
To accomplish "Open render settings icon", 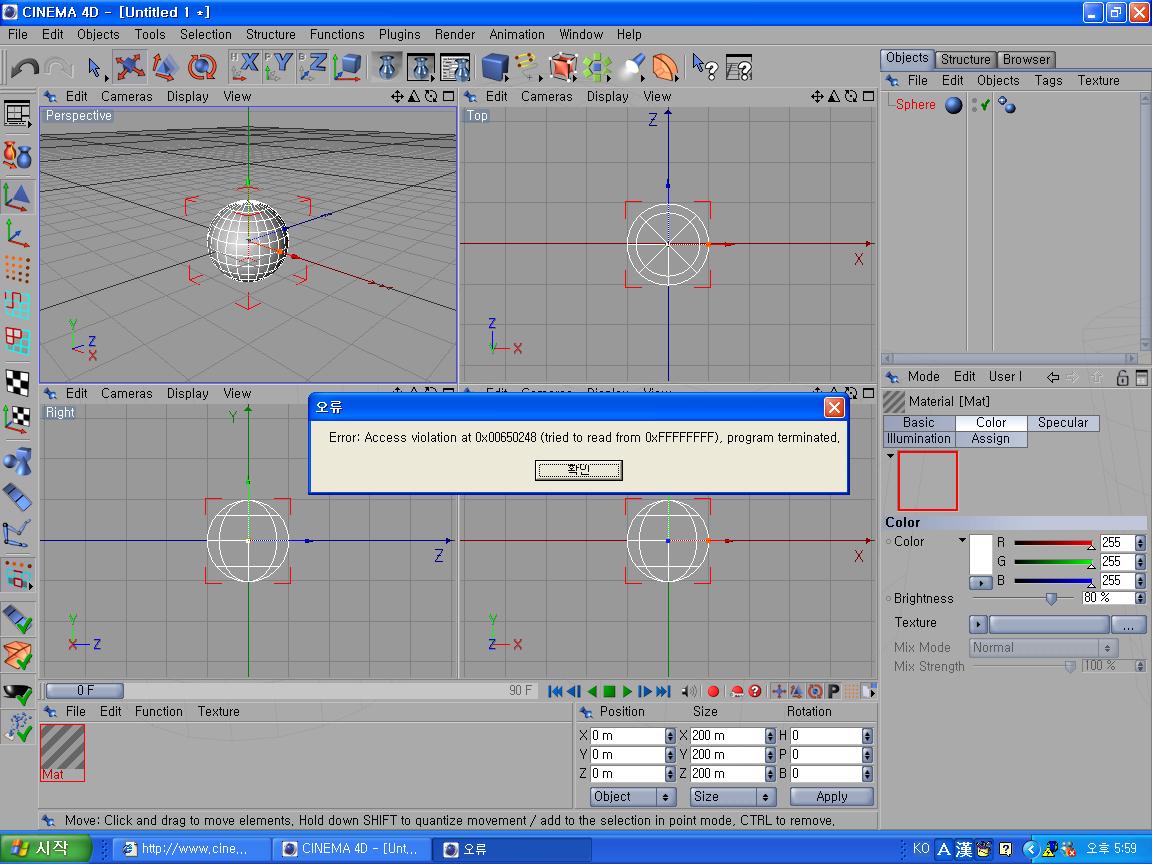I will point(456,67).
